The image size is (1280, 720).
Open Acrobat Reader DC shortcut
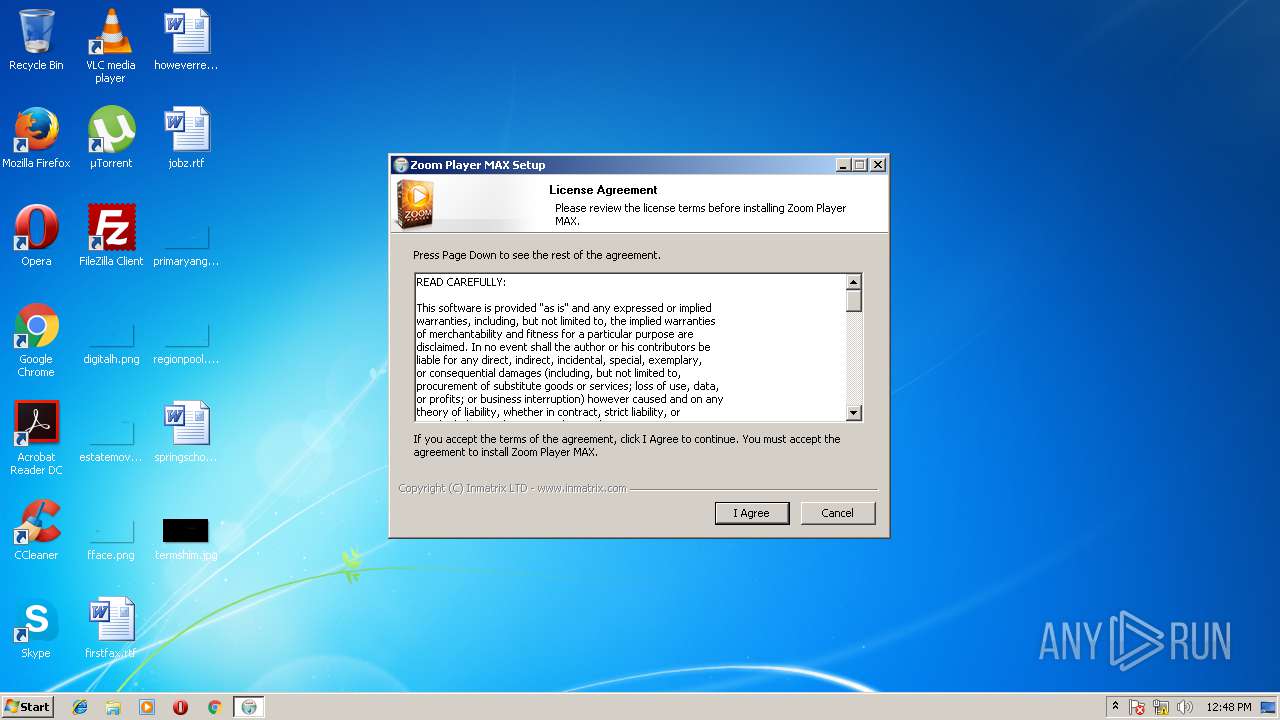(x=36, y=438)
